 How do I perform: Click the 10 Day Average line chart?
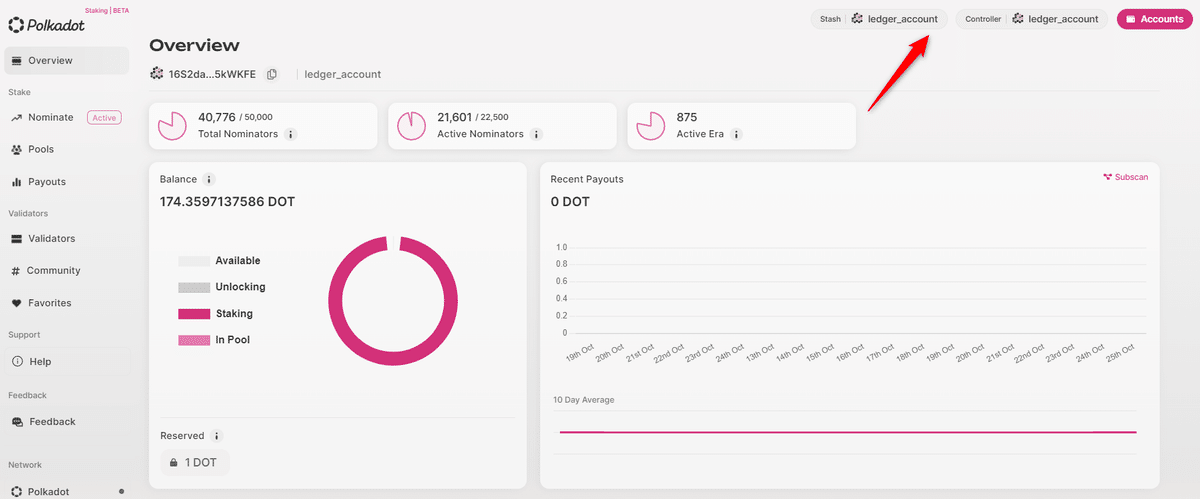848,432
